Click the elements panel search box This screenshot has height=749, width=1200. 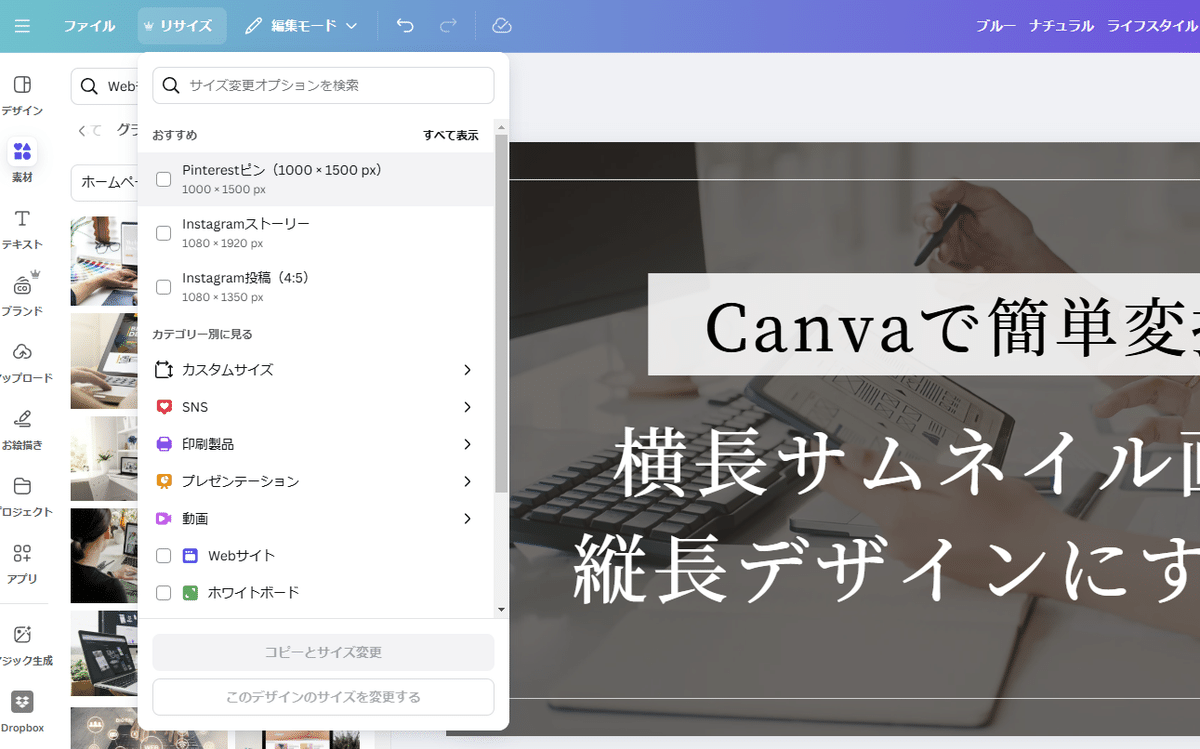coord(104,86)
